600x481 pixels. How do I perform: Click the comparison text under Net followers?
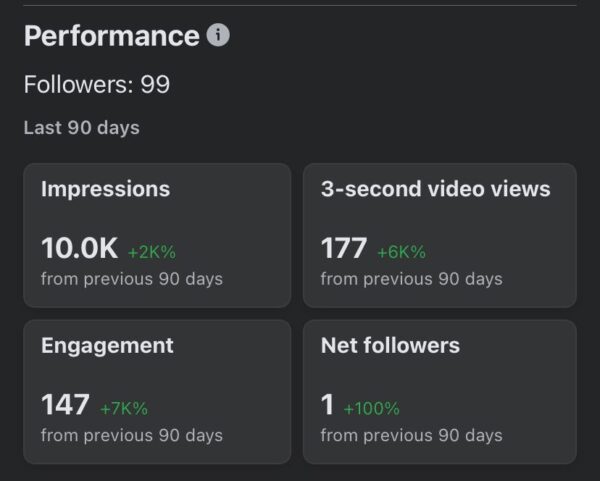[411, 435]
